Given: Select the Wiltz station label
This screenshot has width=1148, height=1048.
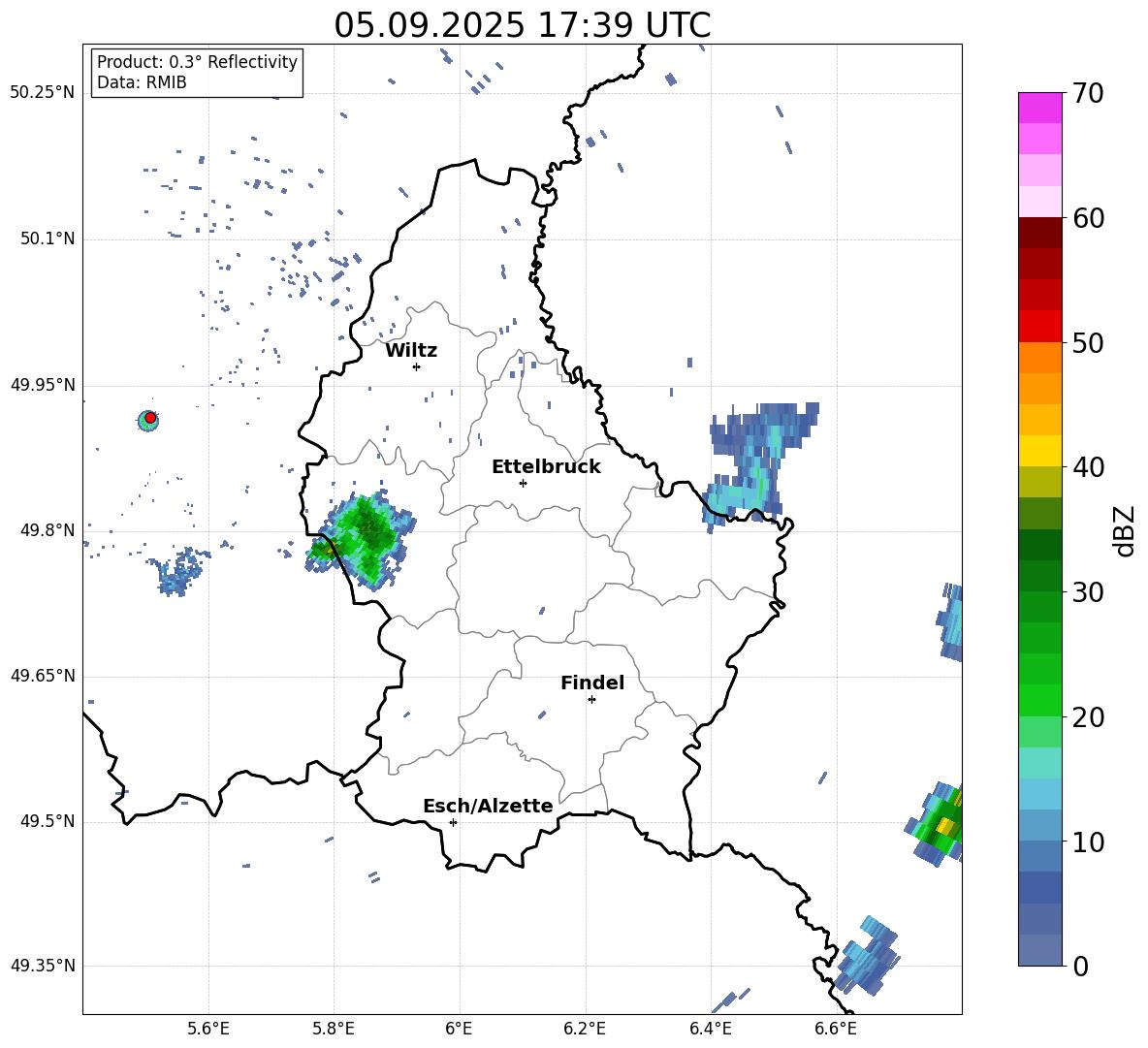Looking at the screenshot, I should coord(411,351).
